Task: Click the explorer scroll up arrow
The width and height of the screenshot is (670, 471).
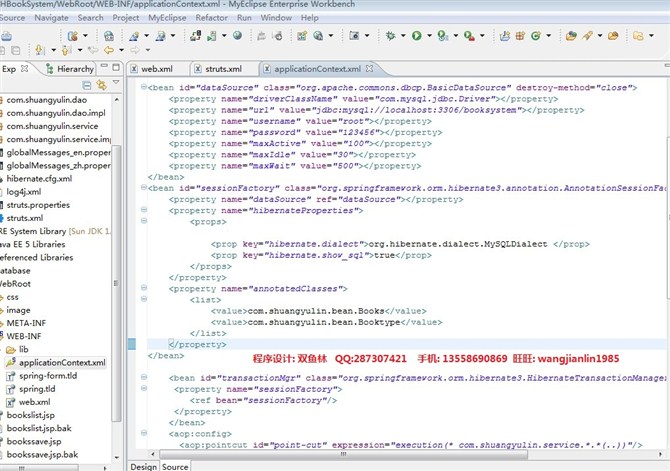Action: (117, 100)
